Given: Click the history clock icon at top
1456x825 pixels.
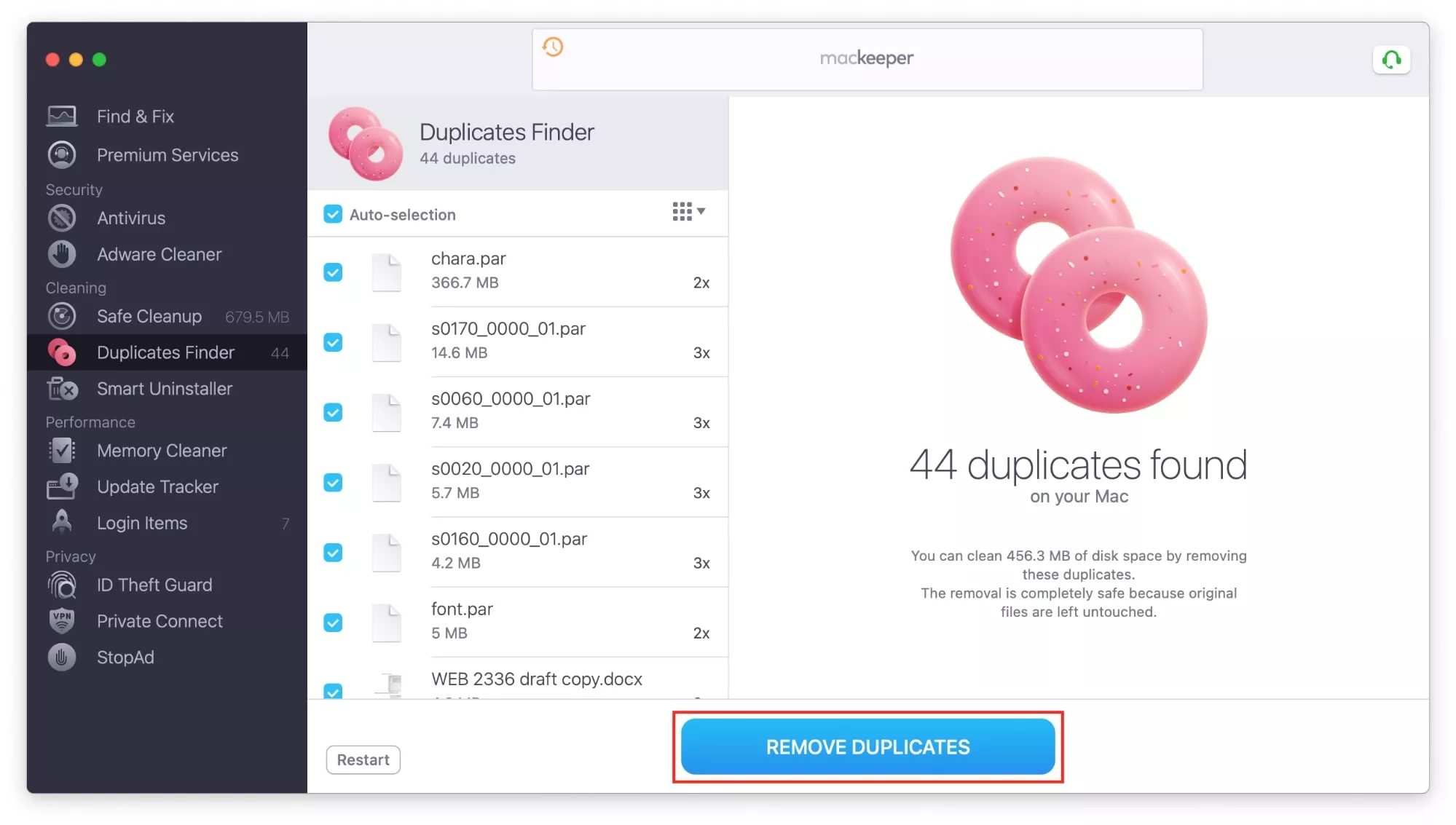Looking at the screenshot, I should [x=554, y=47].
